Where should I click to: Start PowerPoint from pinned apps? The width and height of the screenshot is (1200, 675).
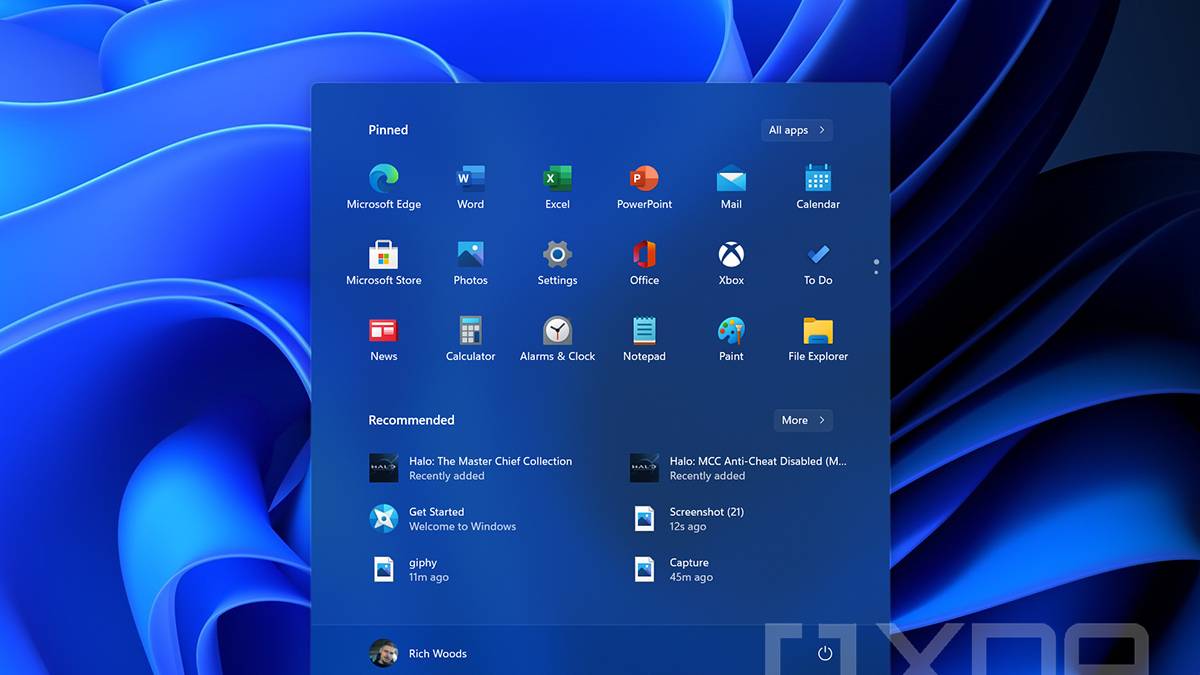click(x=644, y=187)
